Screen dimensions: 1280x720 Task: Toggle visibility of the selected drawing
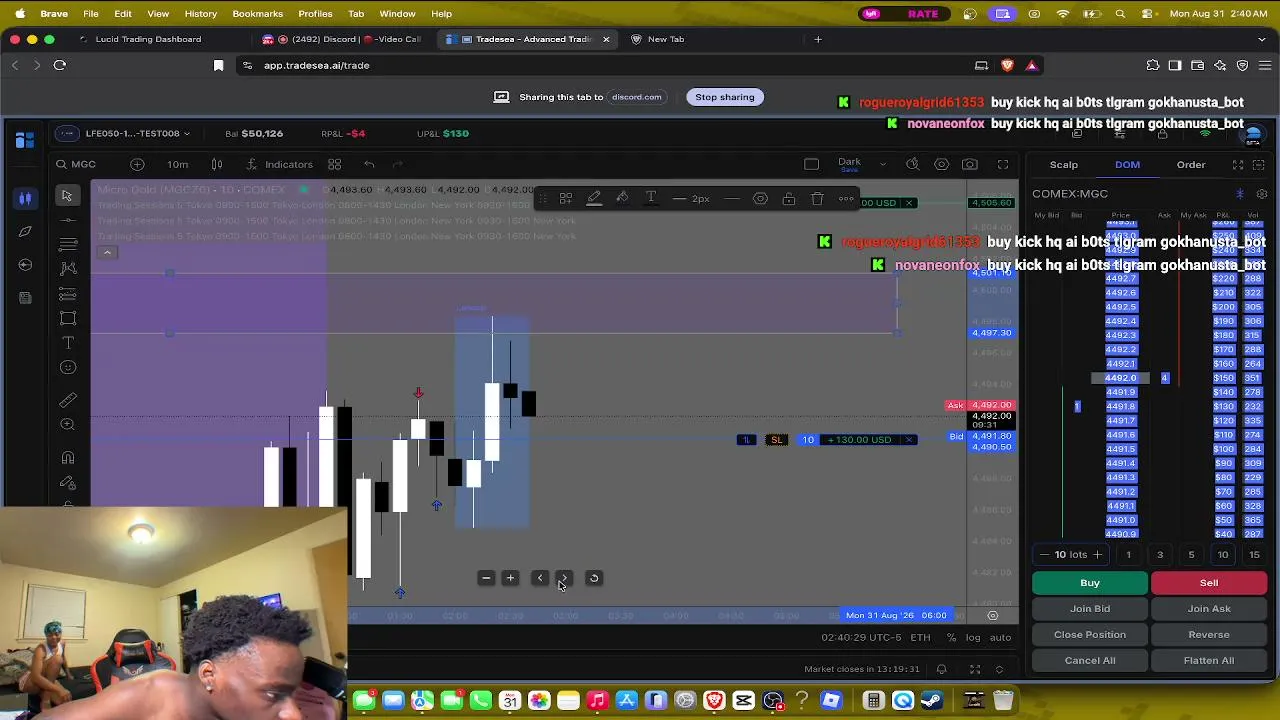(x=760, y=198)
